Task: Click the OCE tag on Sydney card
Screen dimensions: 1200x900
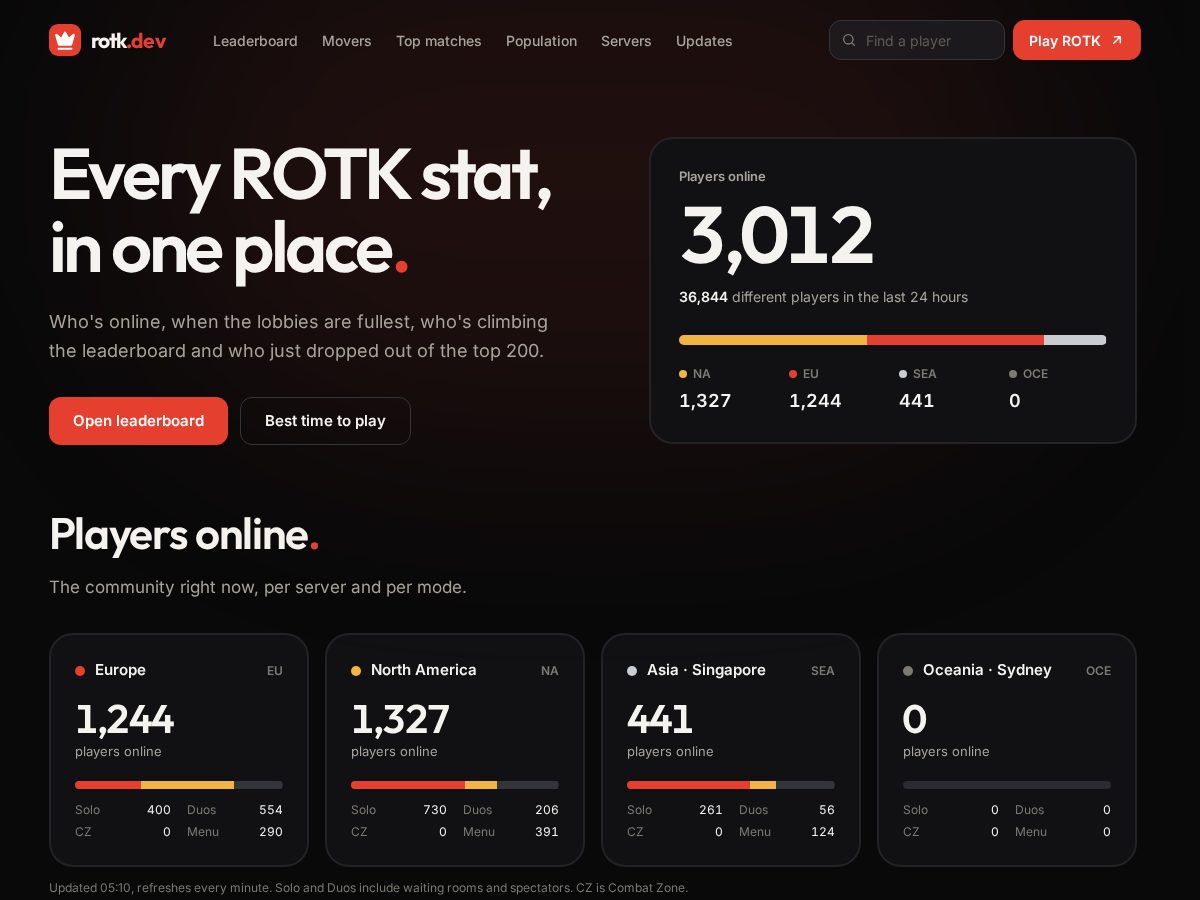Action: [x=1098, y=671]
